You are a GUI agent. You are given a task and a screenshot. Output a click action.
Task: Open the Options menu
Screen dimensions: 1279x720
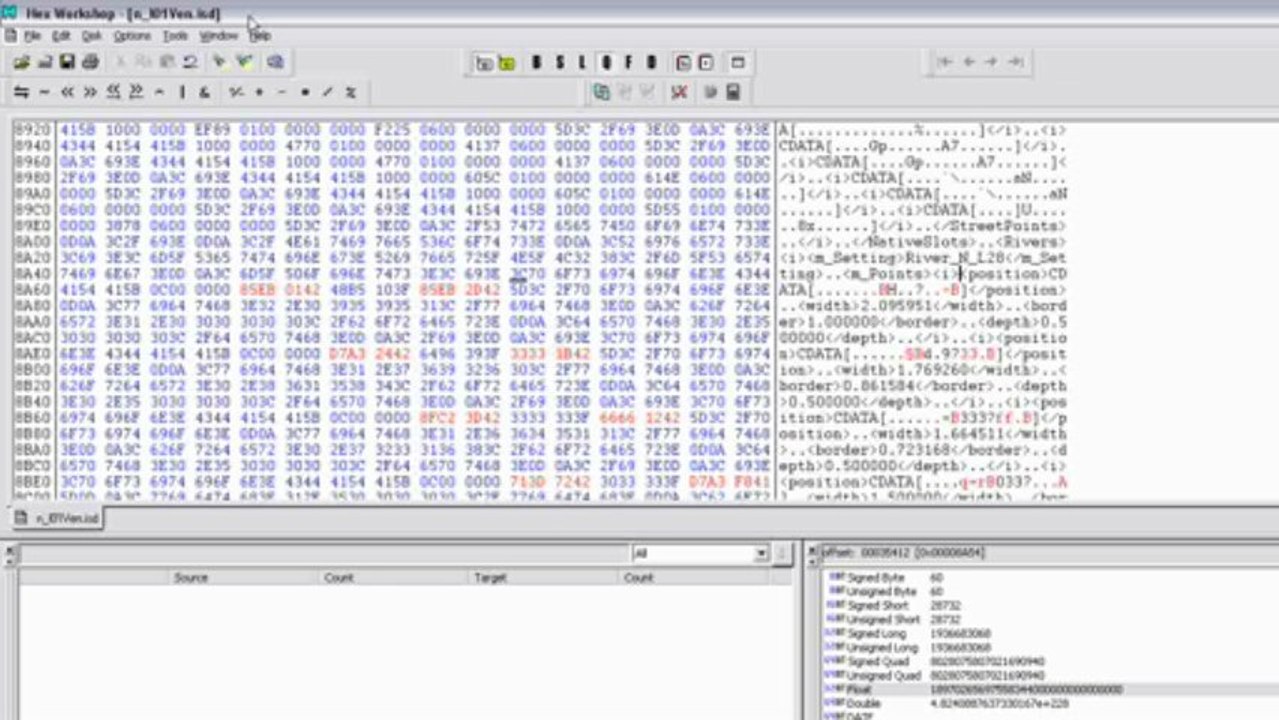(x=132, y=36)
